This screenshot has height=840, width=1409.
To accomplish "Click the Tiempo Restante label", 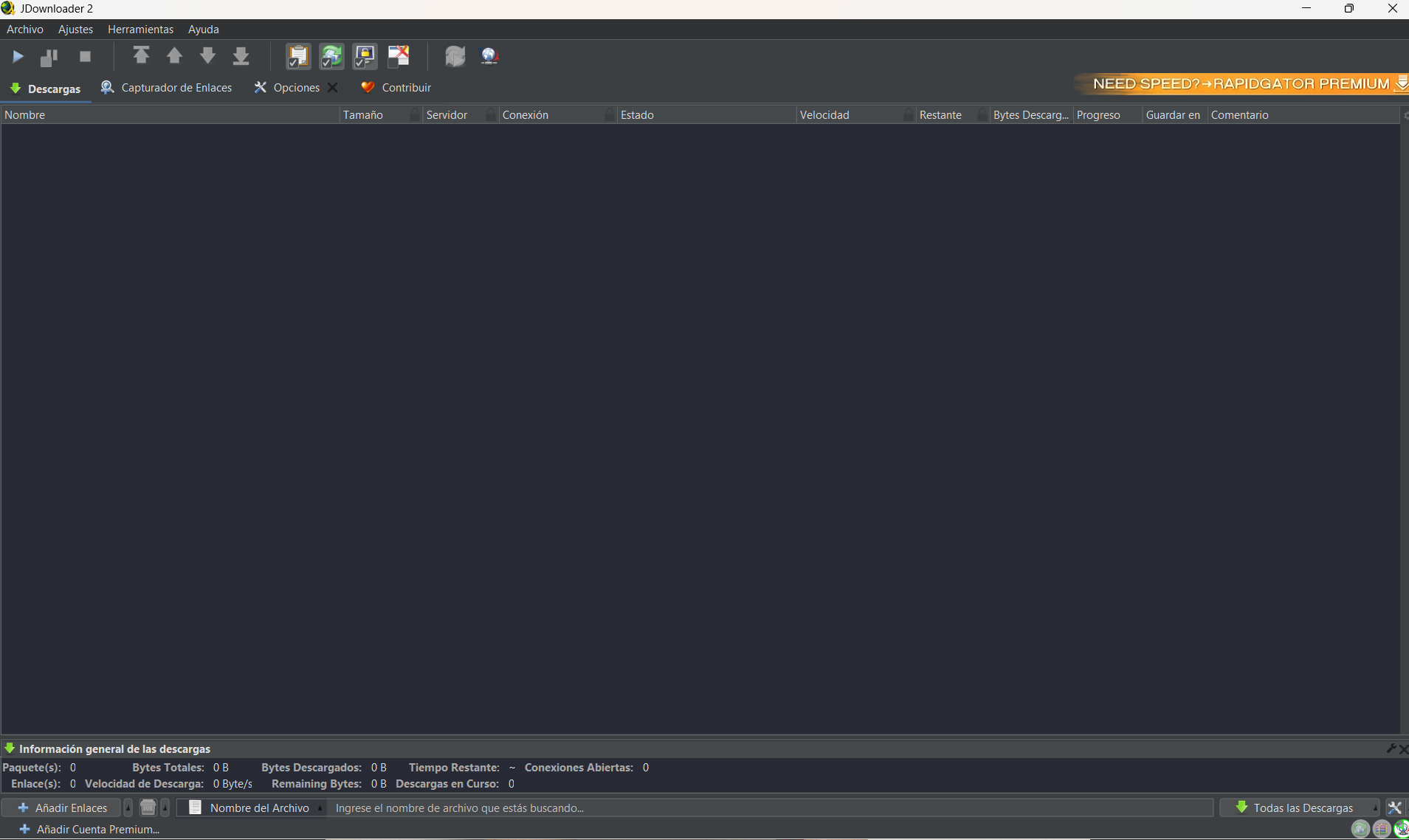I will pyautogui.click(x=455, y=768).
